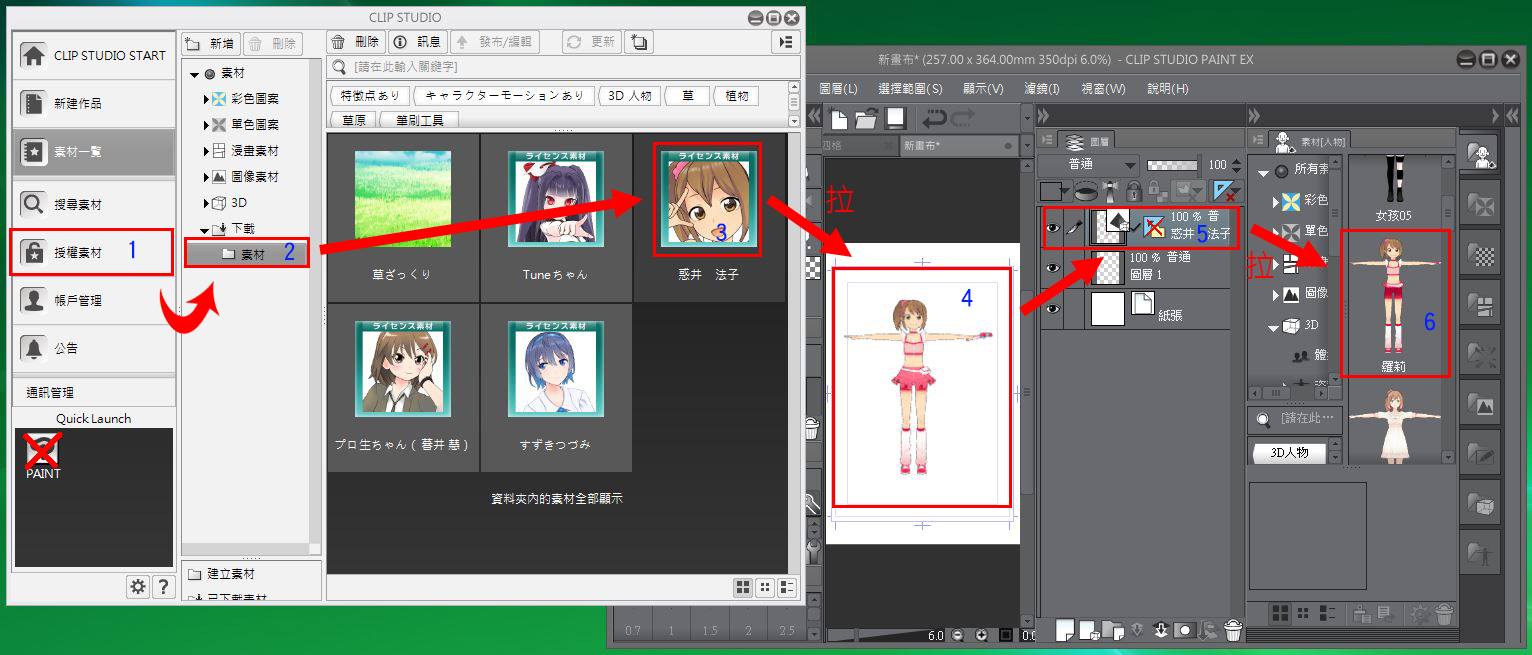Hide 紙張 paper layer
Image resolution: width=1532 pixels, height=655 pixels.
pos(1051,309)
